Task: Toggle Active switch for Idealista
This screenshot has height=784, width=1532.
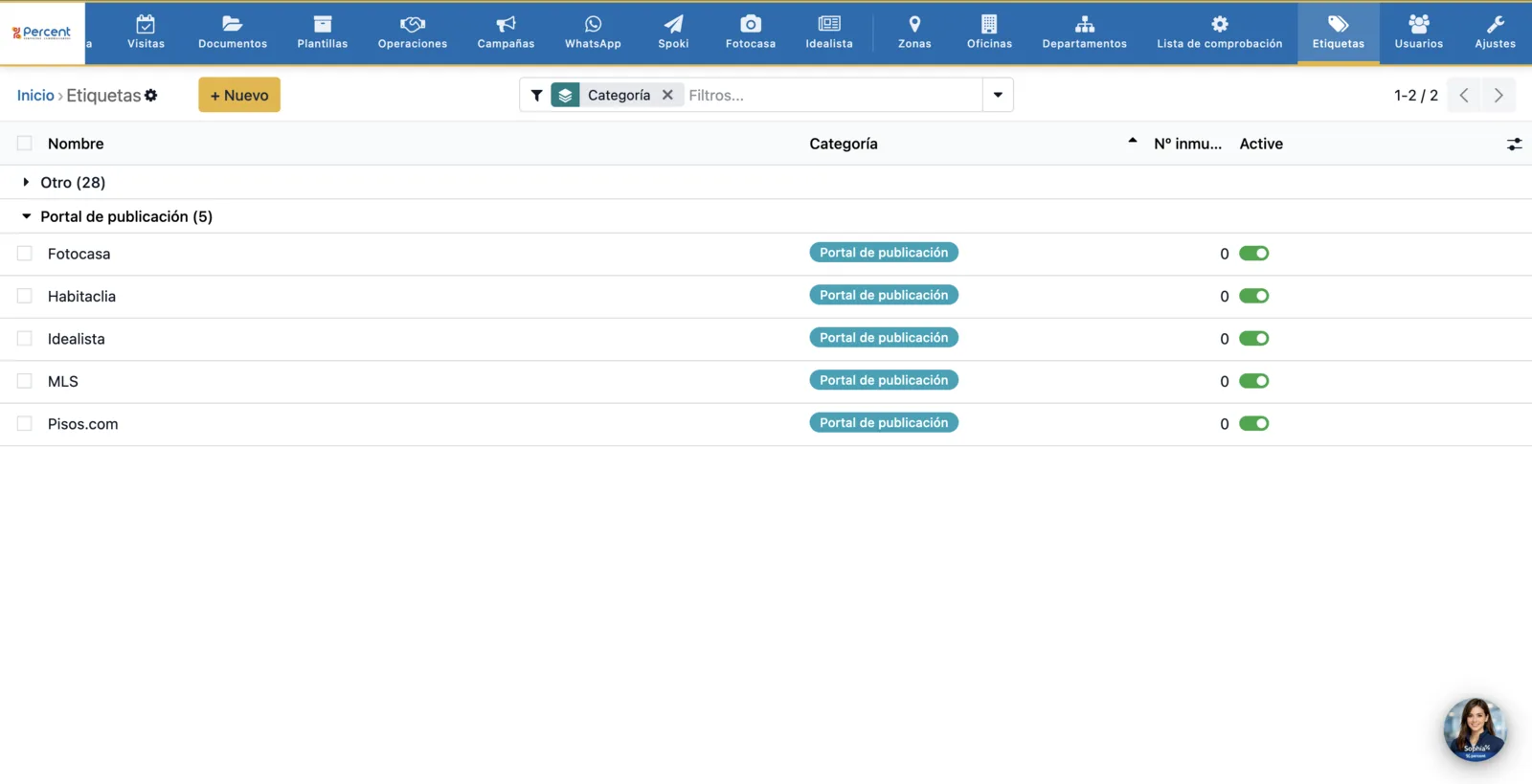Action: coord(1254,339)
